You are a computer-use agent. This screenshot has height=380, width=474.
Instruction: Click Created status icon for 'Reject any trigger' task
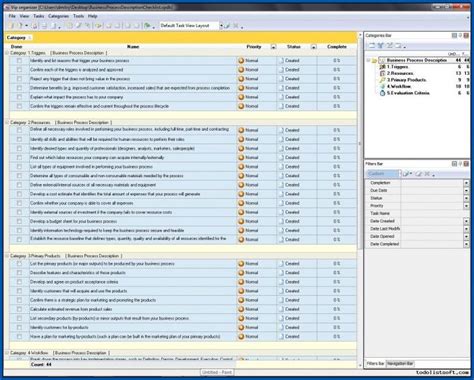click(281, 79)
